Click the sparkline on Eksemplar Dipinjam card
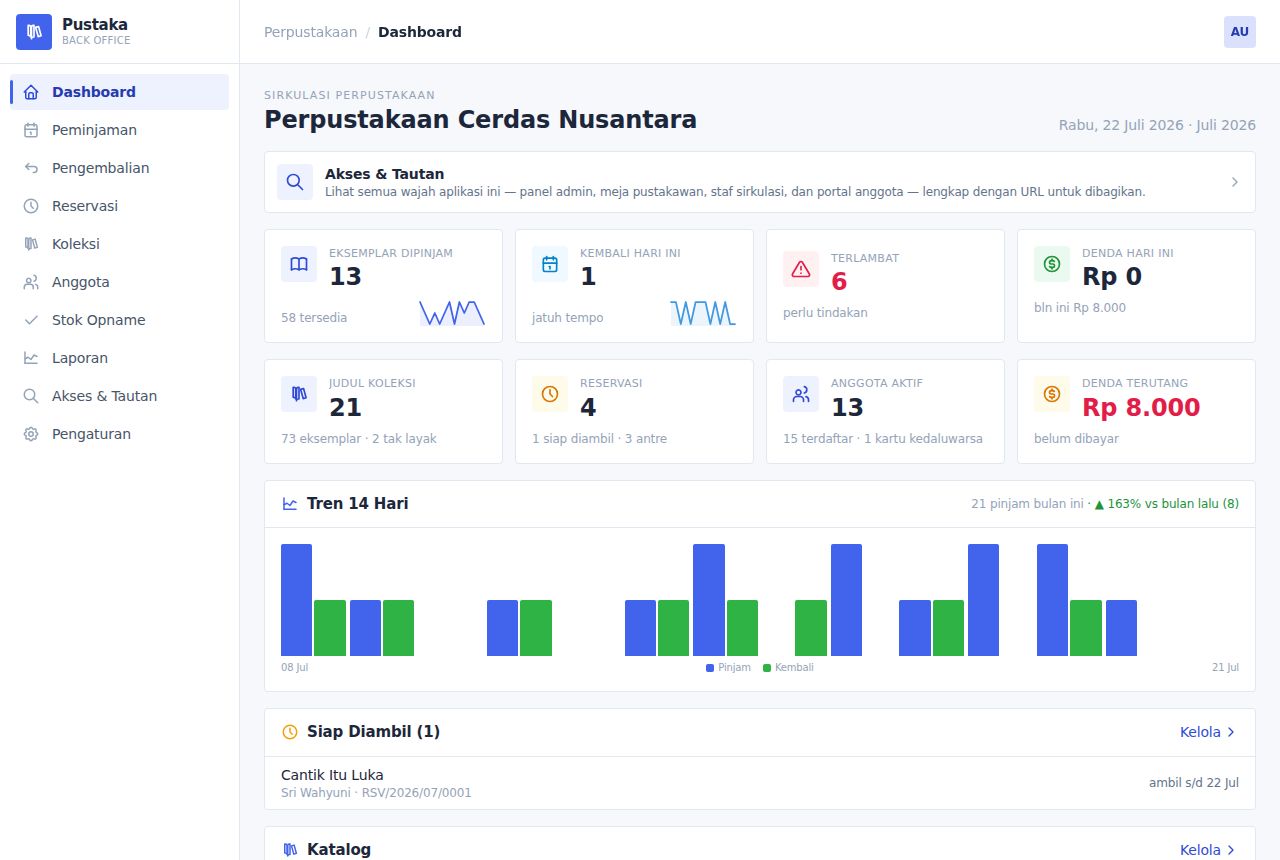The width and height of the screenshot is (1280, 860). coord(452,313)
